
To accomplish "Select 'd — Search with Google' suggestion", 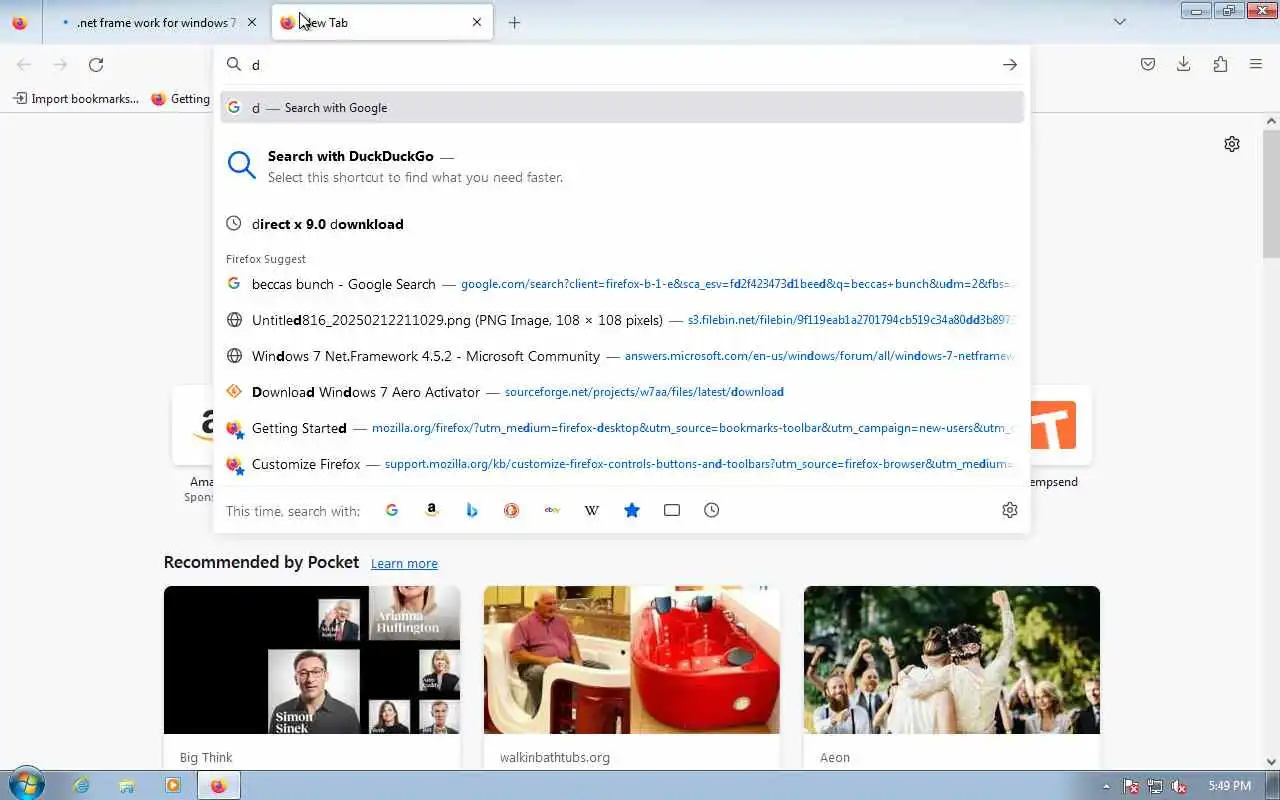I will tap(622, 108).
